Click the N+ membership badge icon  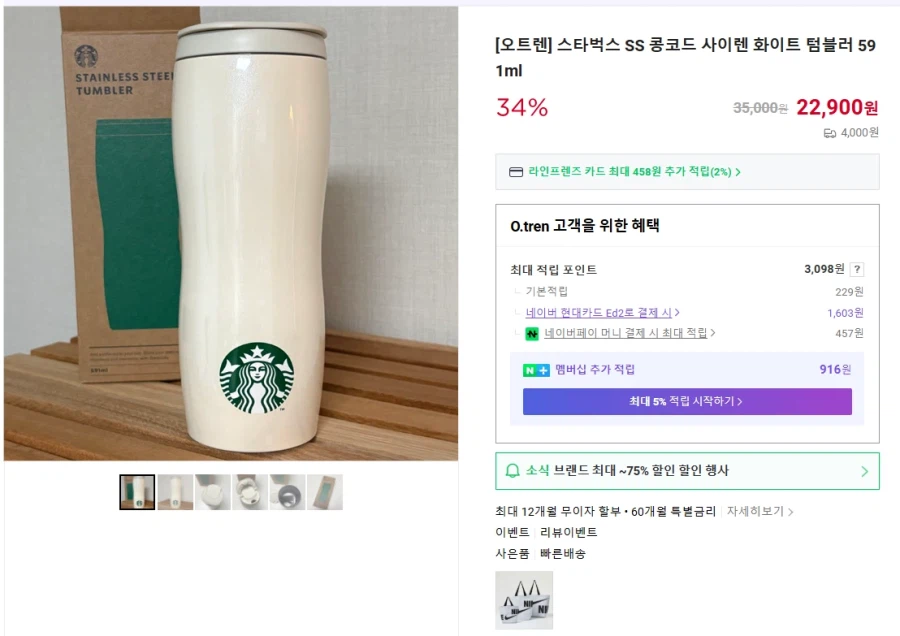click(534, 369)
